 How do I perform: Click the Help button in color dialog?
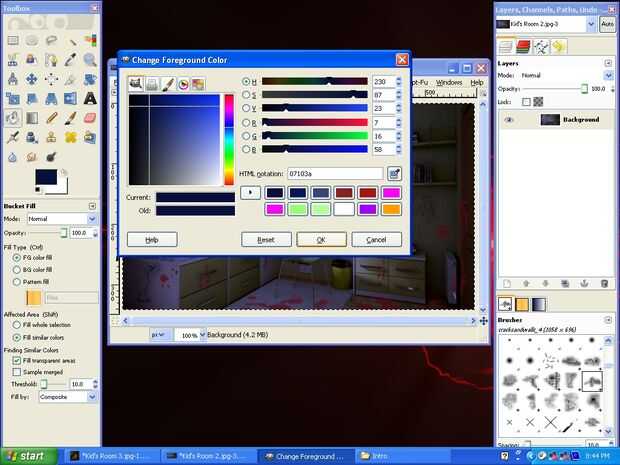tap(152, 240)
